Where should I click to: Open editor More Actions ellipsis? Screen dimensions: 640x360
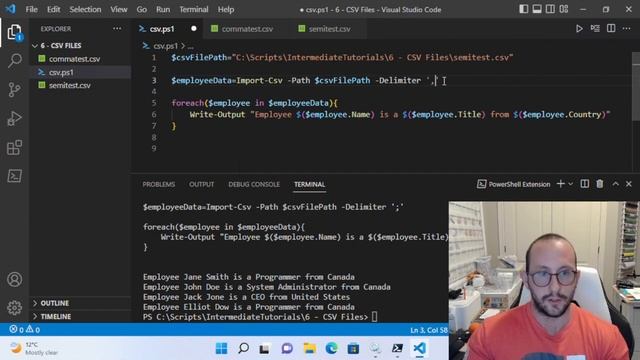point(627,29)
